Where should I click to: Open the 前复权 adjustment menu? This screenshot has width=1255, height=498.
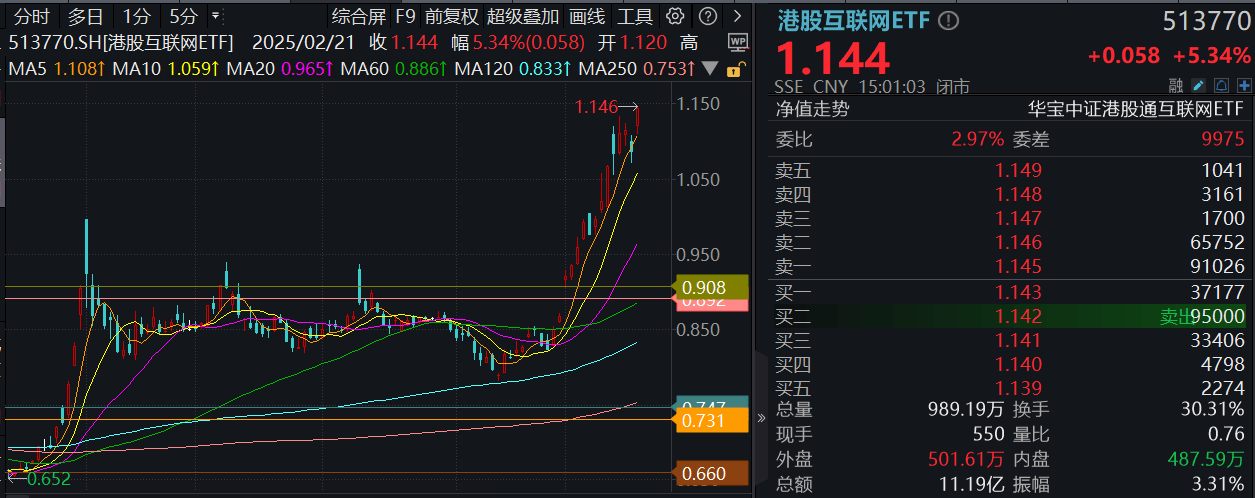pyautogui.click(x=451, y=16)
